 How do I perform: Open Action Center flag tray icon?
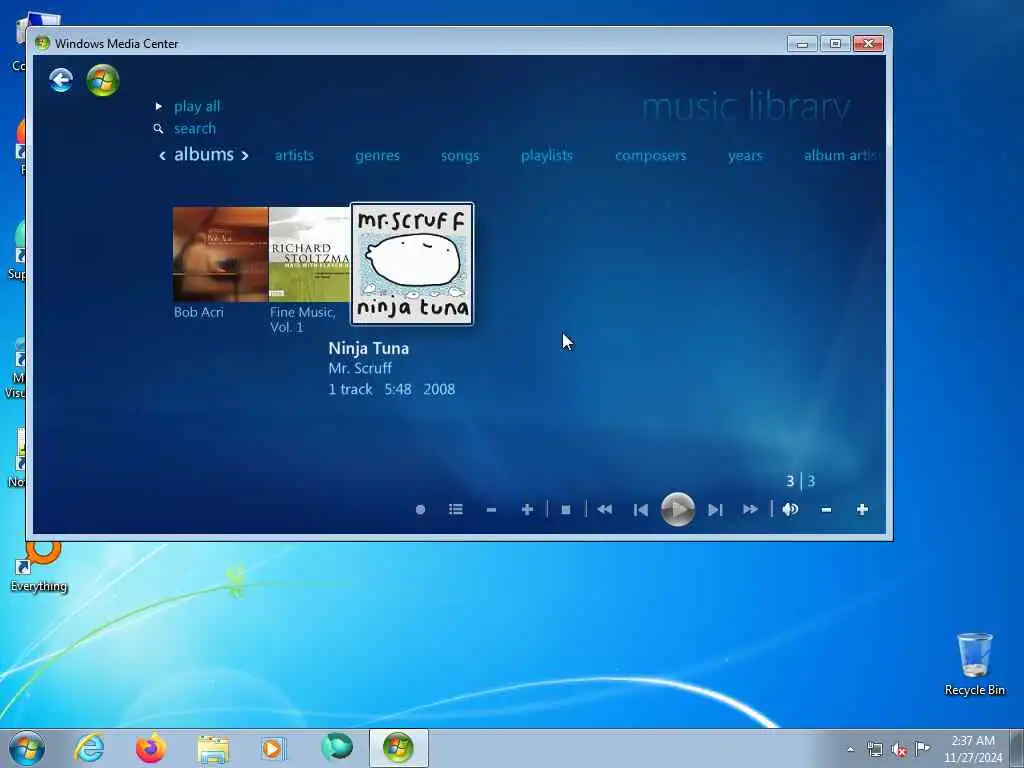pyautogui.click(x=922, y=749)
